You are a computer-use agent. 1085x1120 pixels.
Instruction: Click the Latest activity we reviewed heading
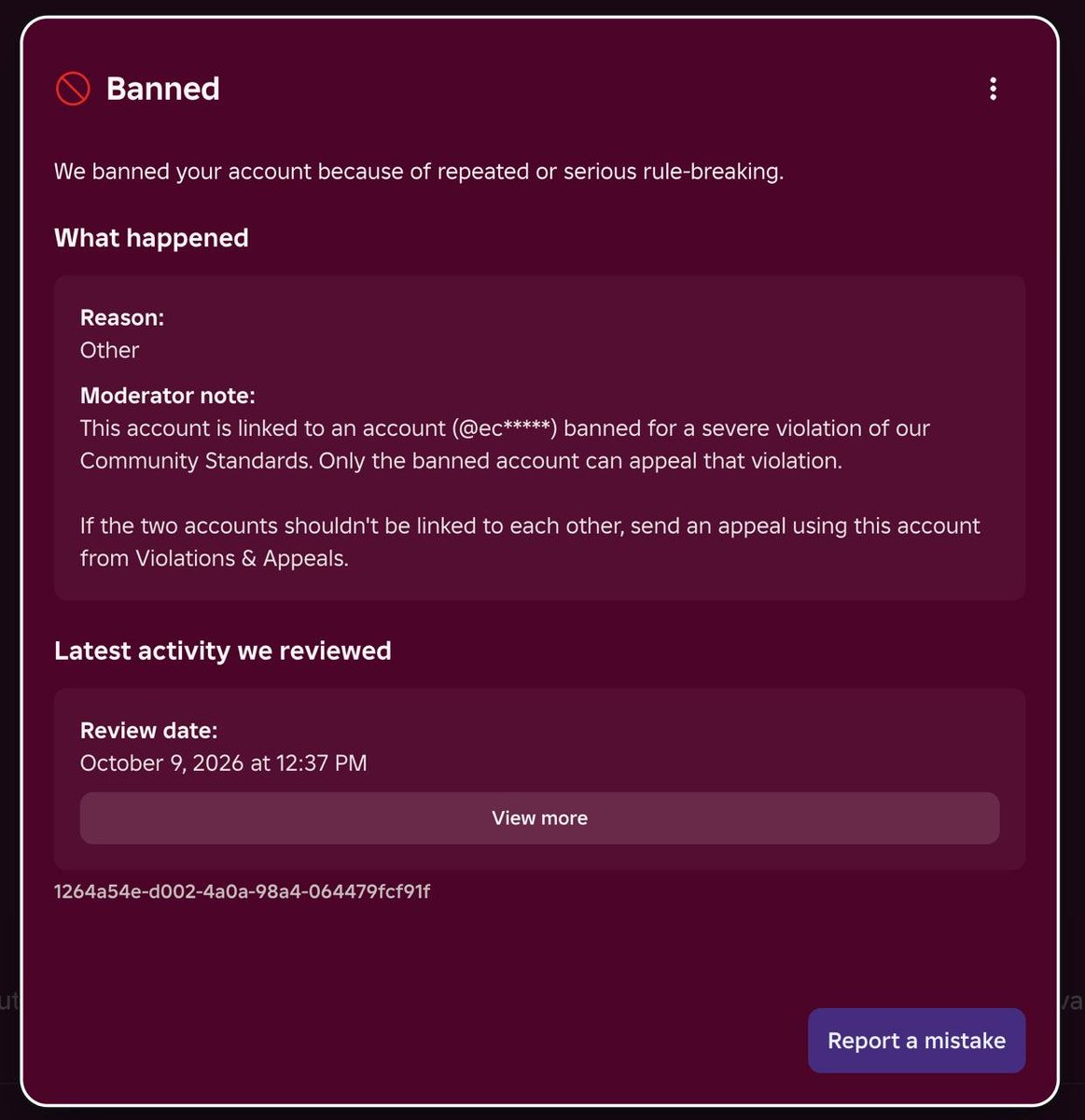coord(222,651)
